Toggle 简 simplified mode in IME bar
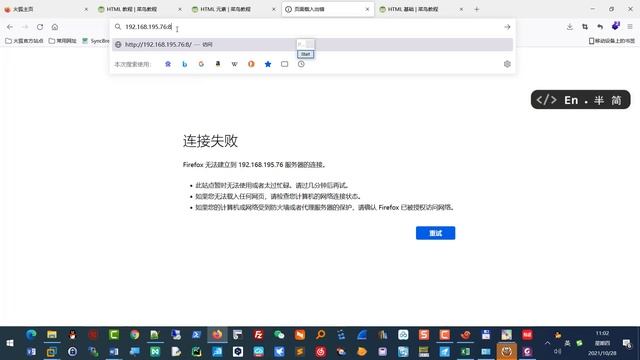 [x=616, y=100]
